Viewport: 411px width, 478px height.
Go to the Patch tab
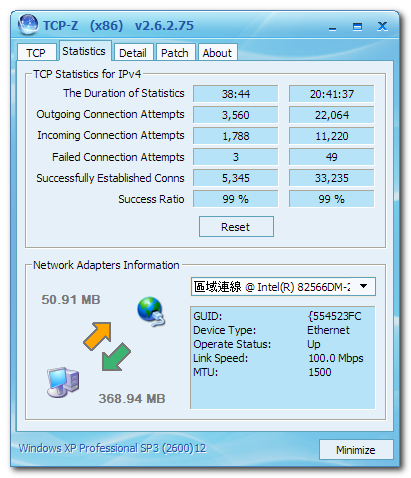click(x=175, y=52)
